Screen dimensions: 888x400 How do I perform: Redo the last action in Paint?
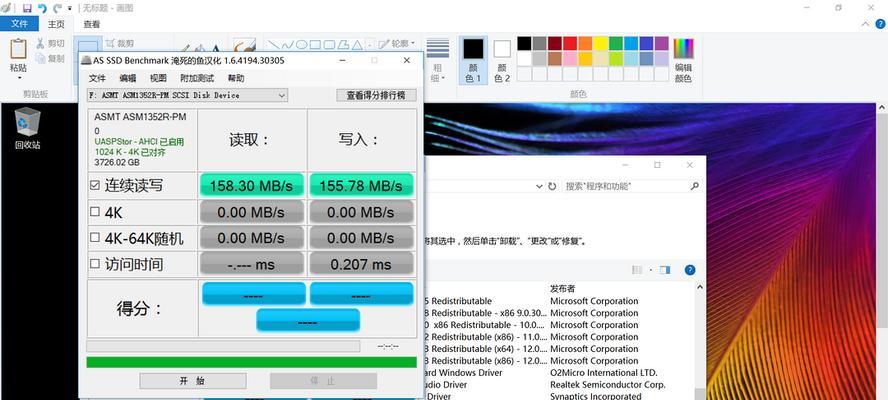(x=57, y=8)
